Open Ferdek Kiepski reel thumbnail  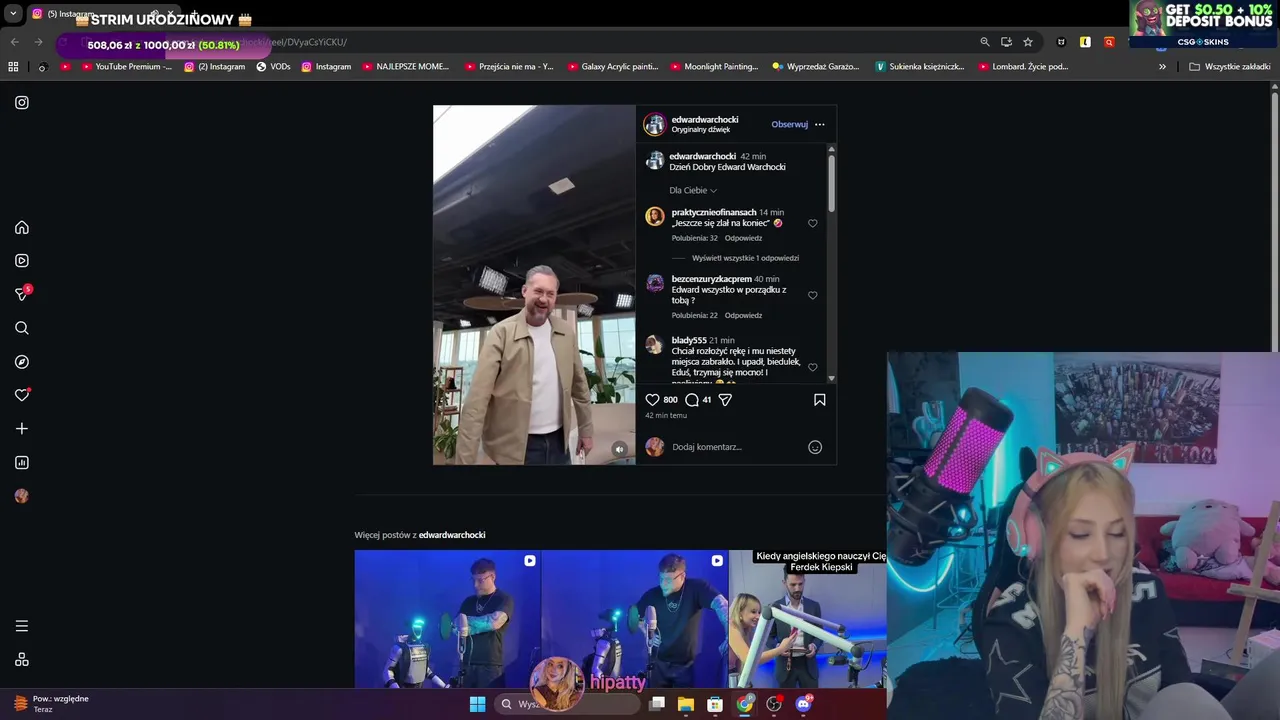[x=808, y=619]
